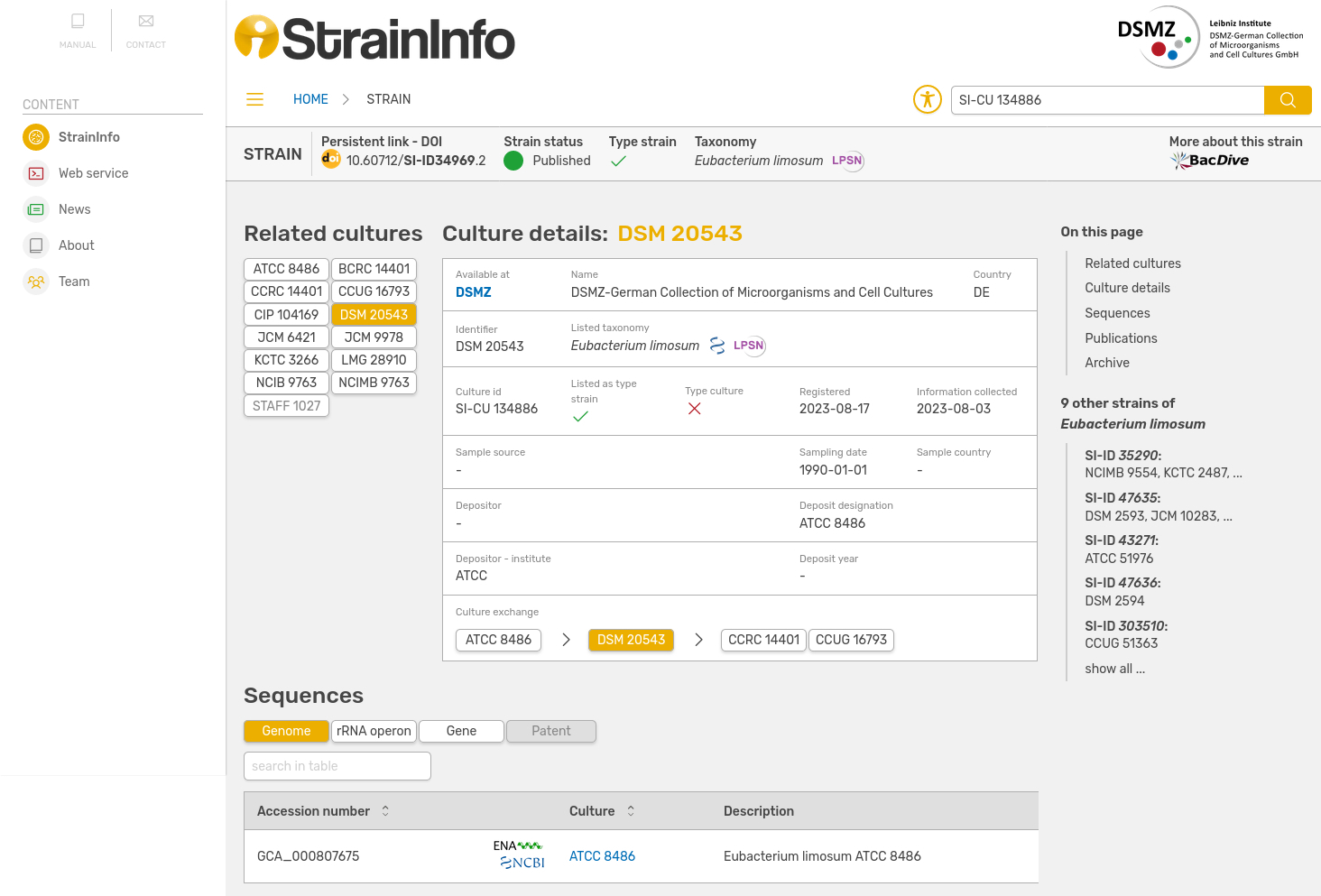Click the DOI badge icon
This screenshot has width=1321, height=896.
click(x=331, y=160)
